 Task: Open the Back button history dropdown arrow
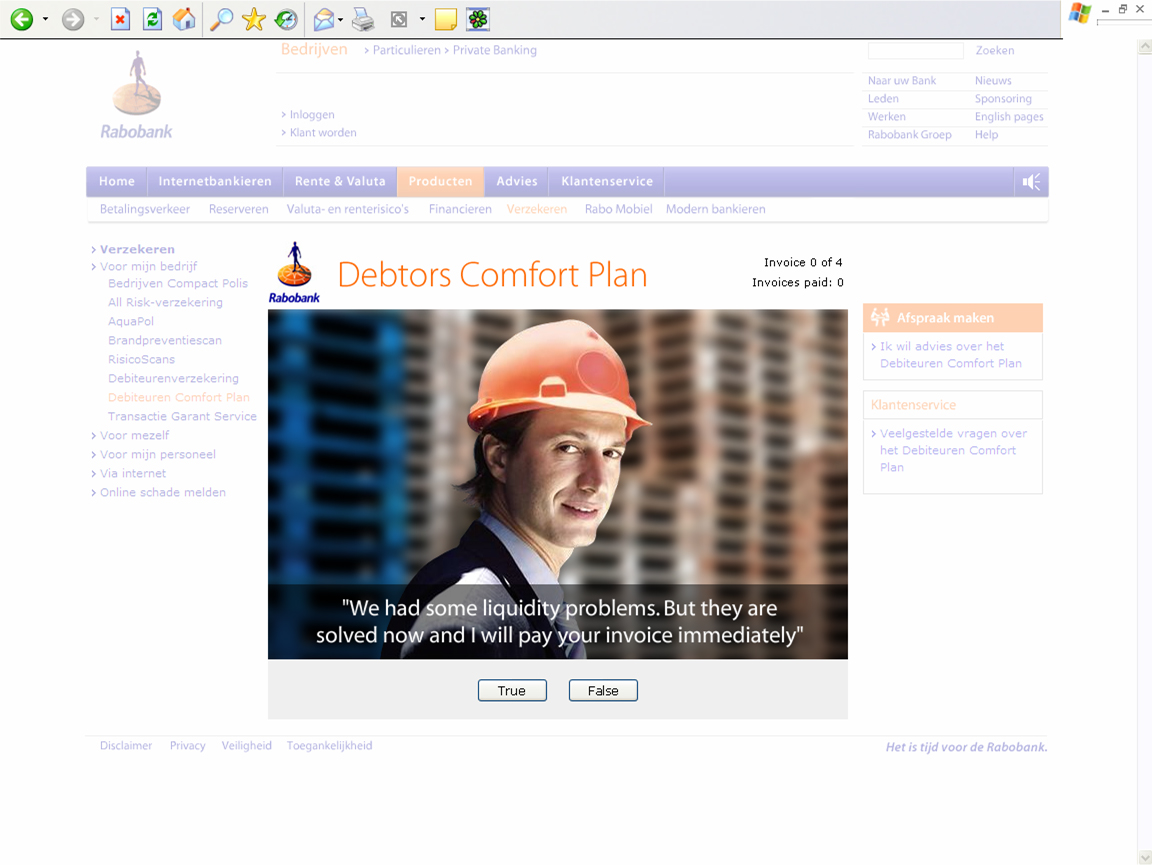(46, 19)
